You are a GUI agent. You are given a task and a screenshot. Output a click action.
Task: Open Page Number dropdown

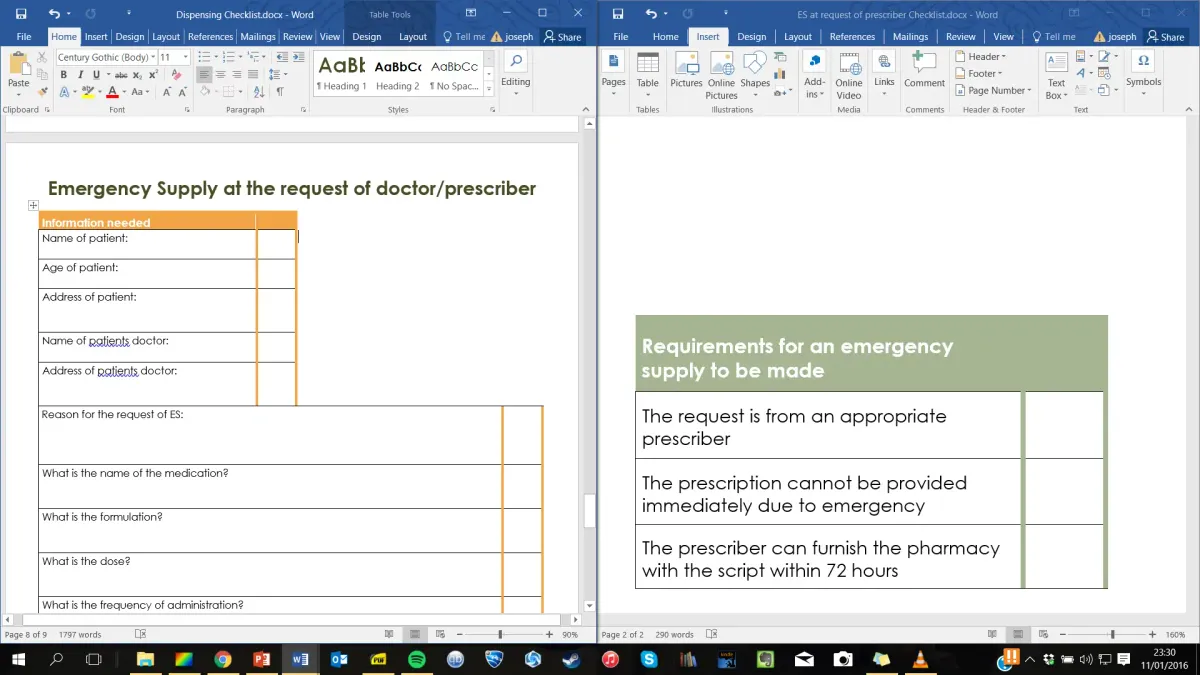(993, 90)
